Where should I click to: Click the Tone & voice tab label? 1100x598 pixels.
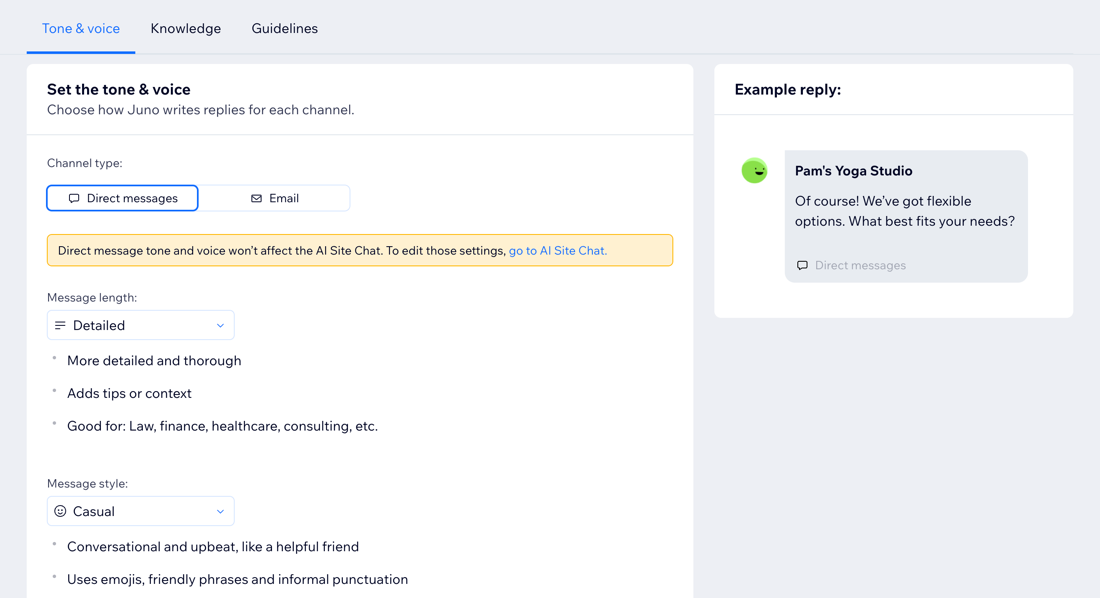click(x=81, y=28)
